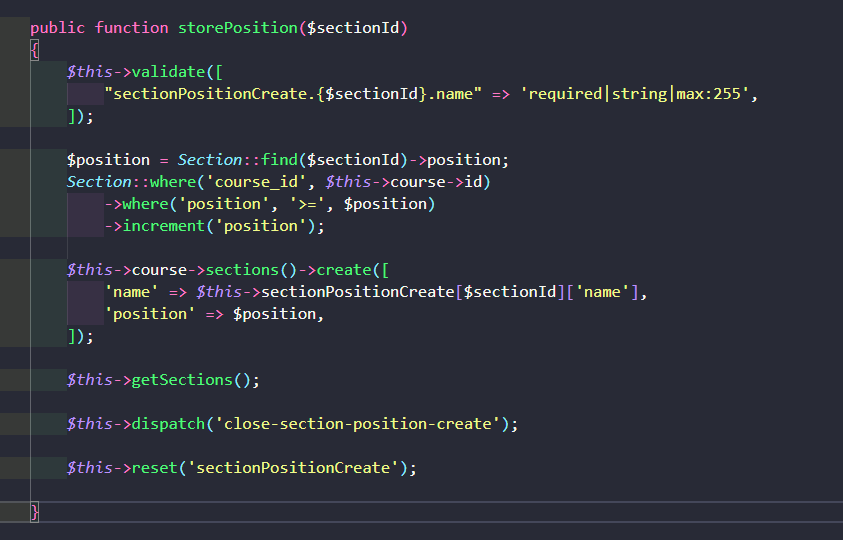This screenshot has width=843, height=540.
Task: Click the storePosition function name
Action: [238, 28]
